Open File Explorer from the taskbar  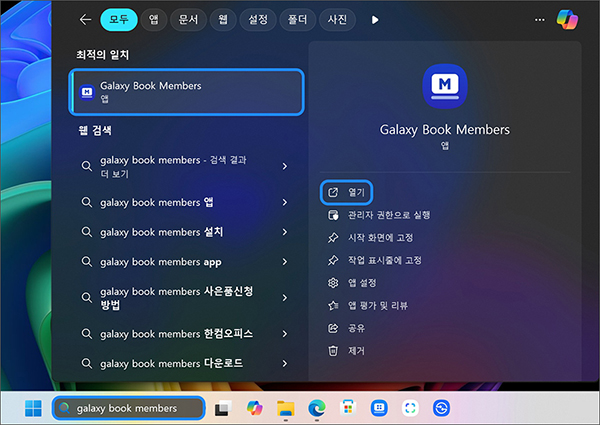click(x=286, y=408)
